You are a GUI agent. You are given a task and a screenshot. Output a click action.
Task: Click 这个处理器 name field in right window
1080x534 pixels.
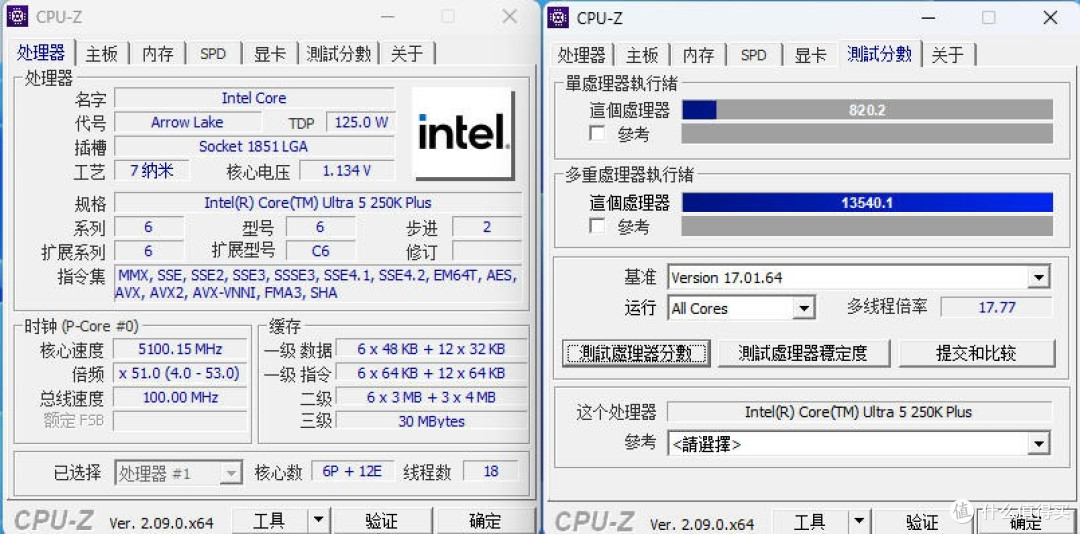point(859,412)
